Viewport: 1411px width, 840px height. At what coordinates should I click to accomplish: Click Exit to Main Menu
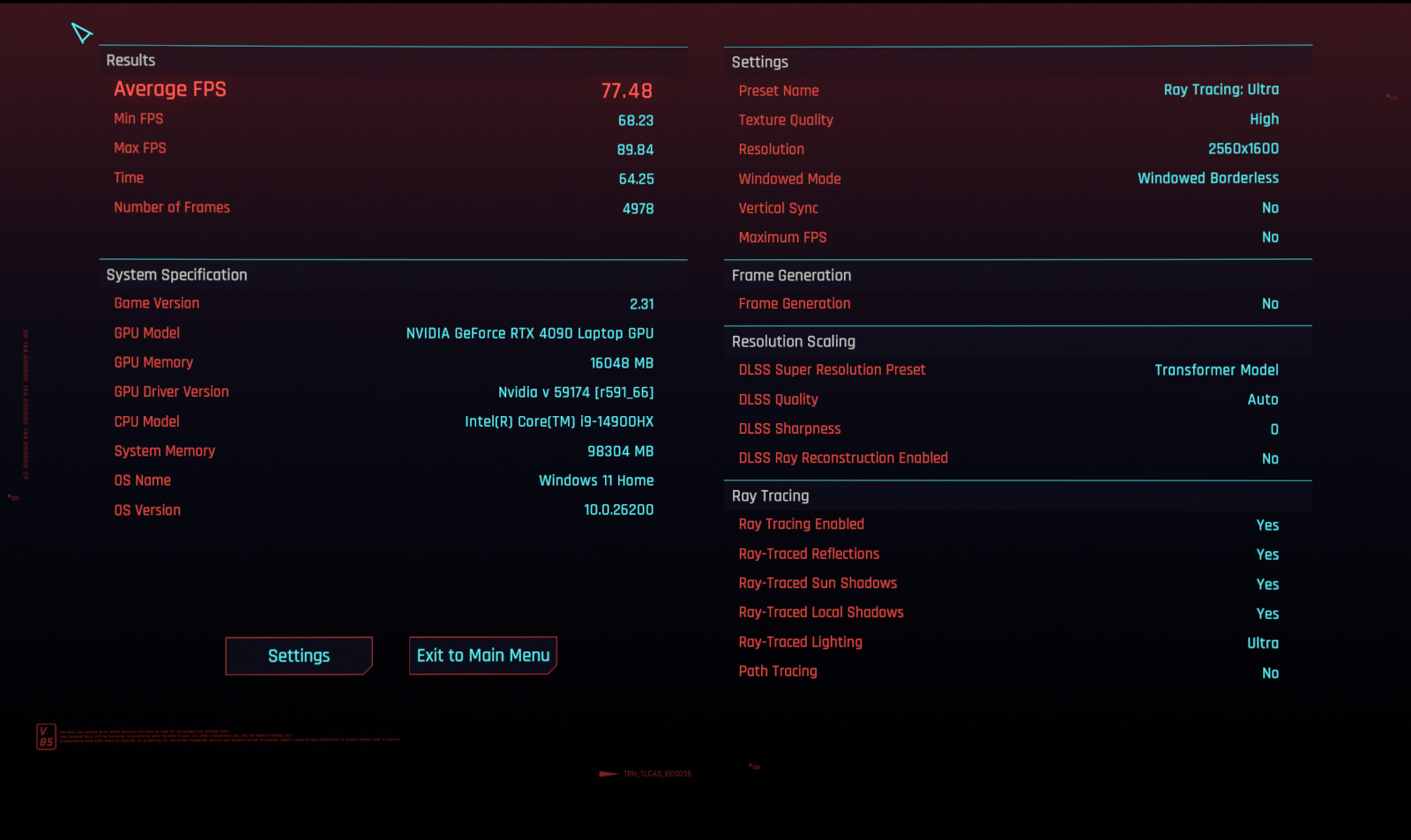(483, 656)
